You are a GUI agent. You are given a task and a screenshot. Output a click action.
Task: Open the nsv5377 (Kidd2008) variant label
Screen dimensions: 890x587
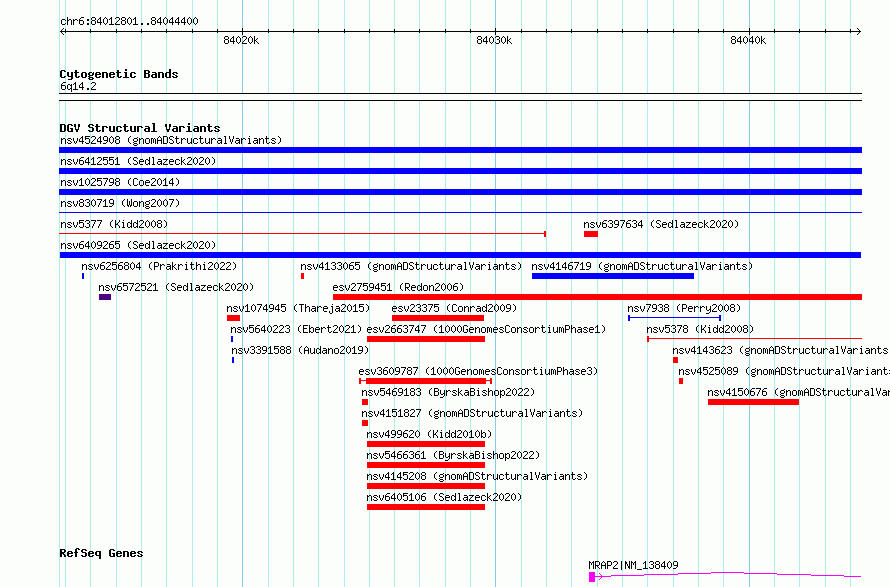114,224
